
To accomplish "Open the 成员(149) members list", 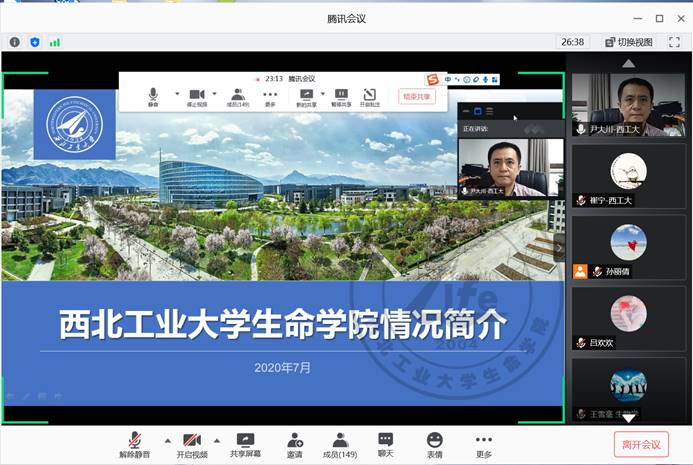I will point(340,444).
